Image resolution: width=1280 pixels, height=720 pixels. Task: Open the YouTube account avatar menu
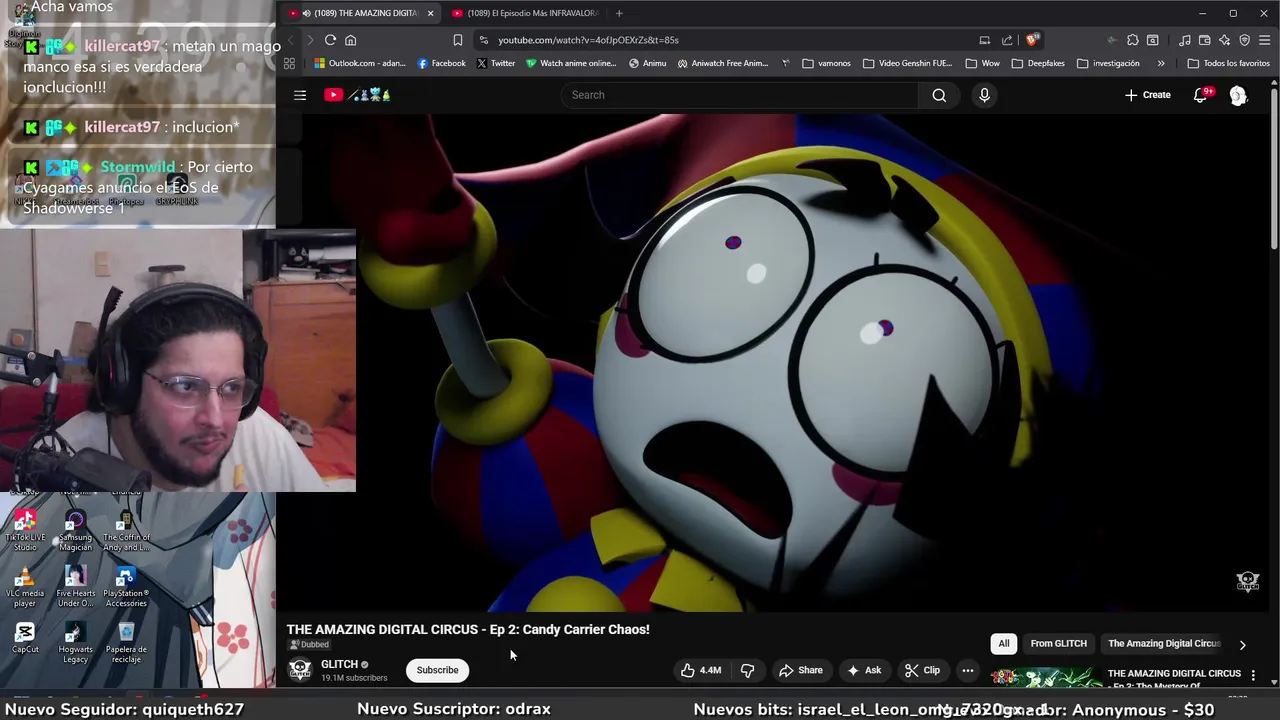click(x=1238, y=95)
